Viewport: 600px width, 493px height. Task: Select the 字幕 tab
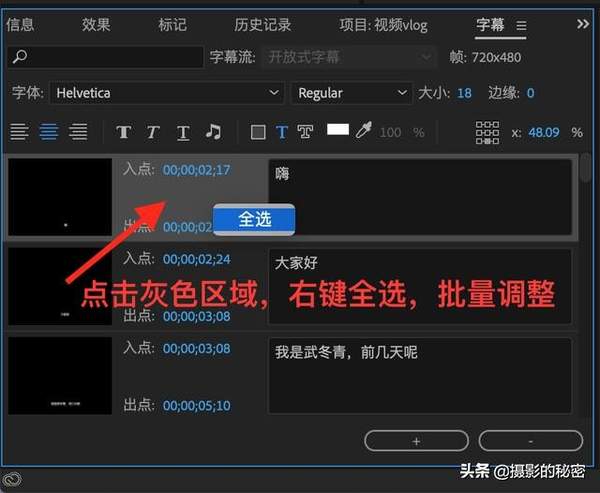point(490,25)
